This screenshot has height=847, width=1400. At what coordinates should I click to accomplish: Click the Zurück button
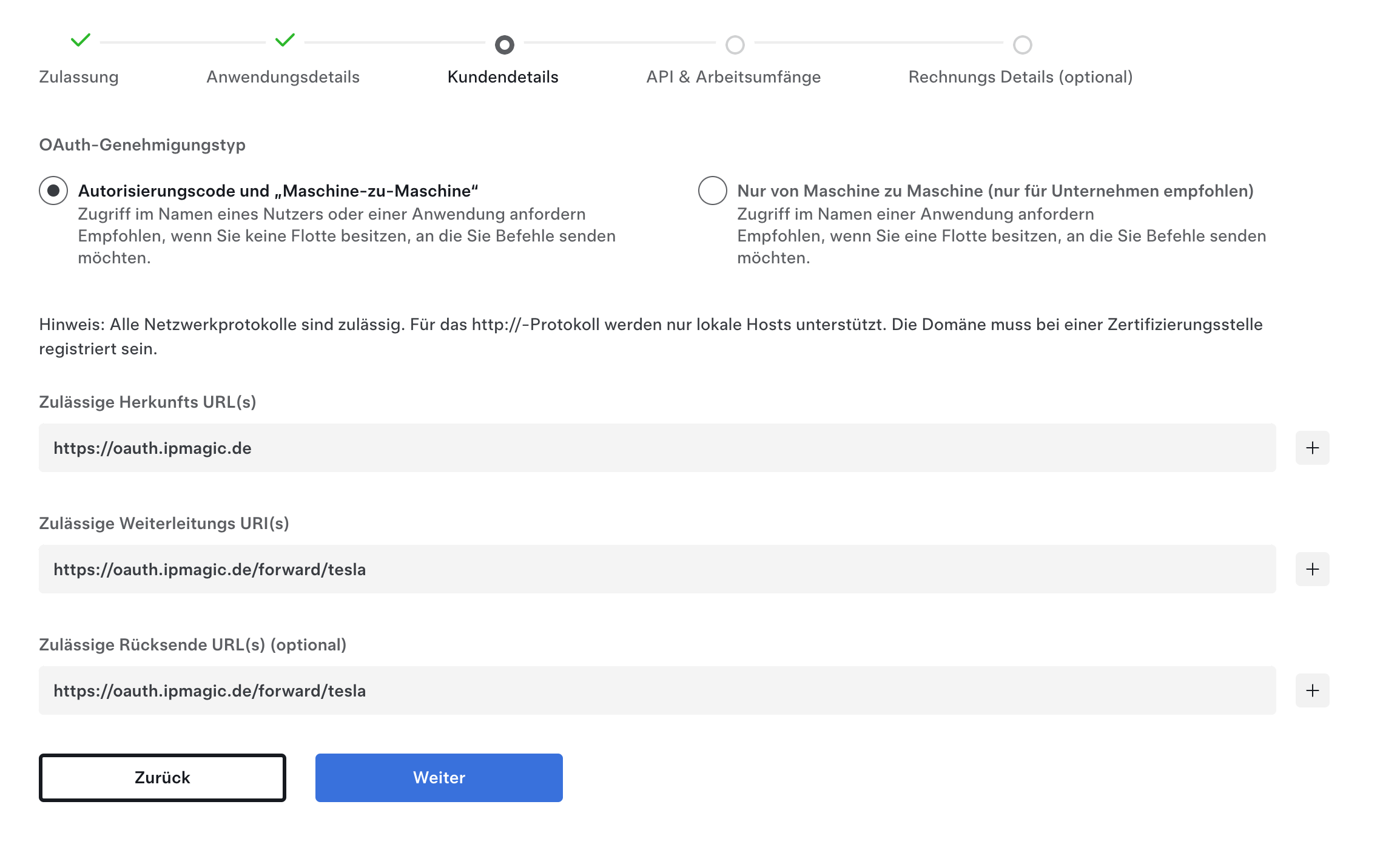pos(163,778)
